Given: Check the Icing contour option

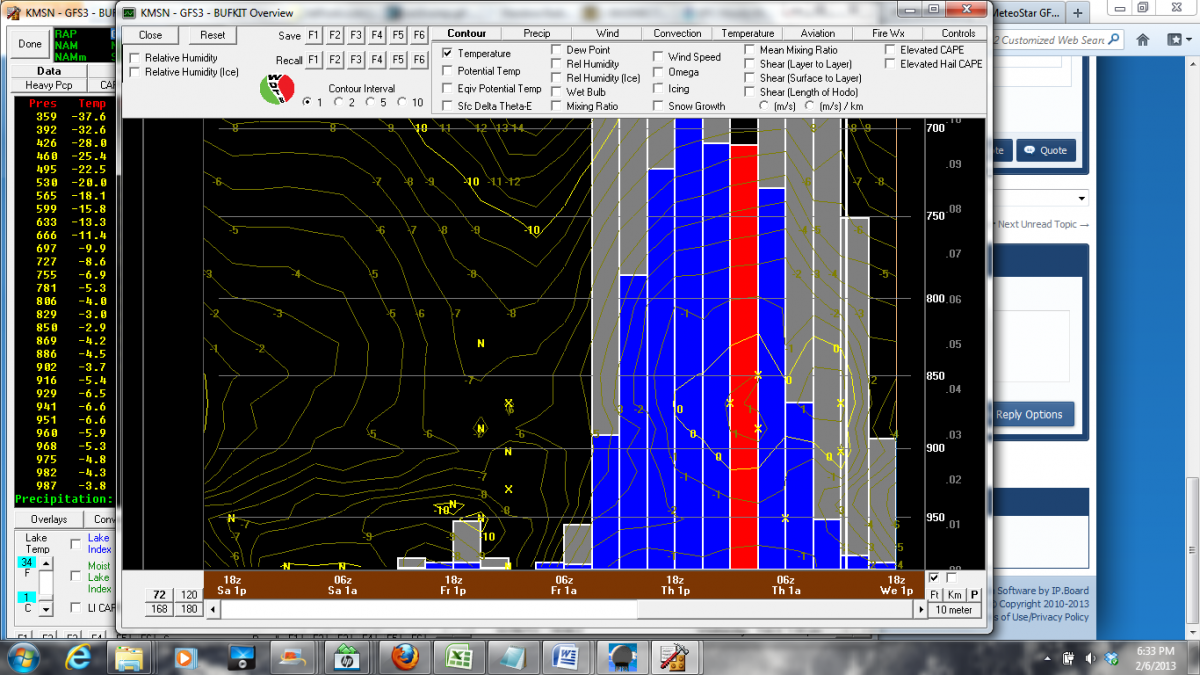Looking at the screenshot, I should [659, 89].
